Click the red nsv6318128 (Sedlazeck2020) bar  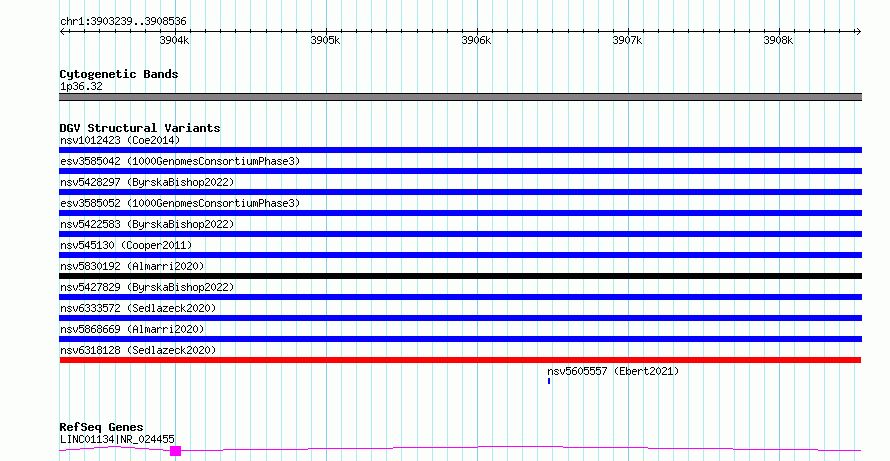point(460,360)
